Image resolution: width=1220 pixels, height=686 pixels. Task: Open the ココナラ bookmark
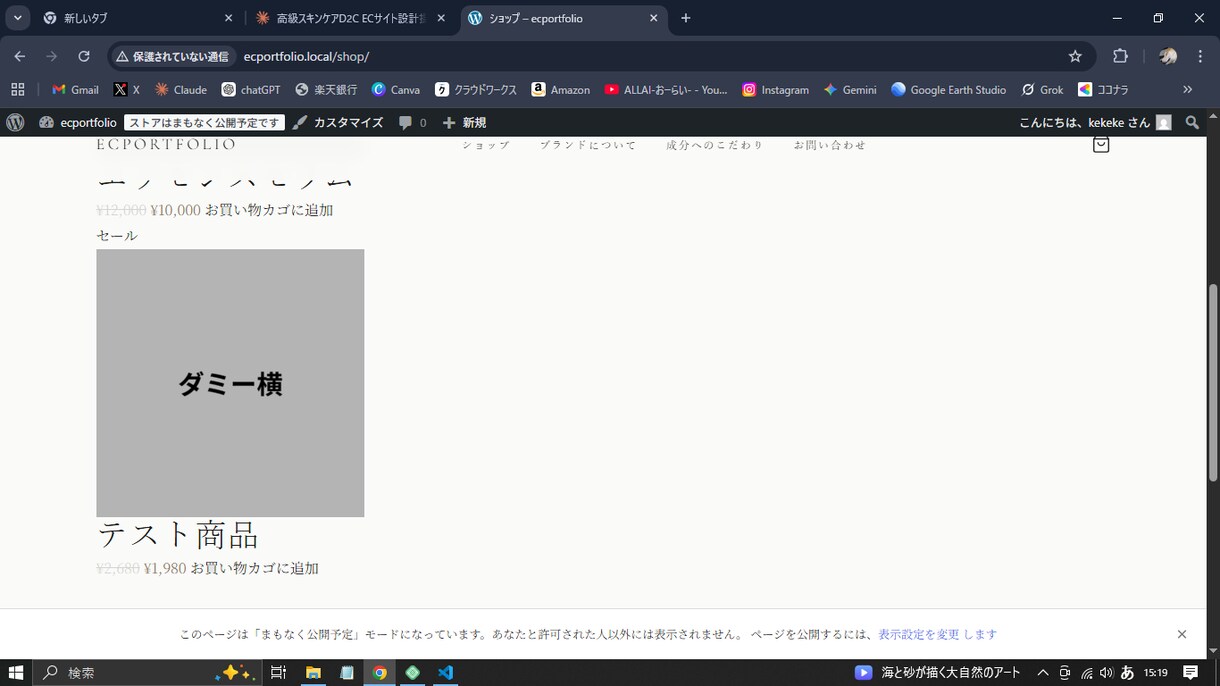1103,89
